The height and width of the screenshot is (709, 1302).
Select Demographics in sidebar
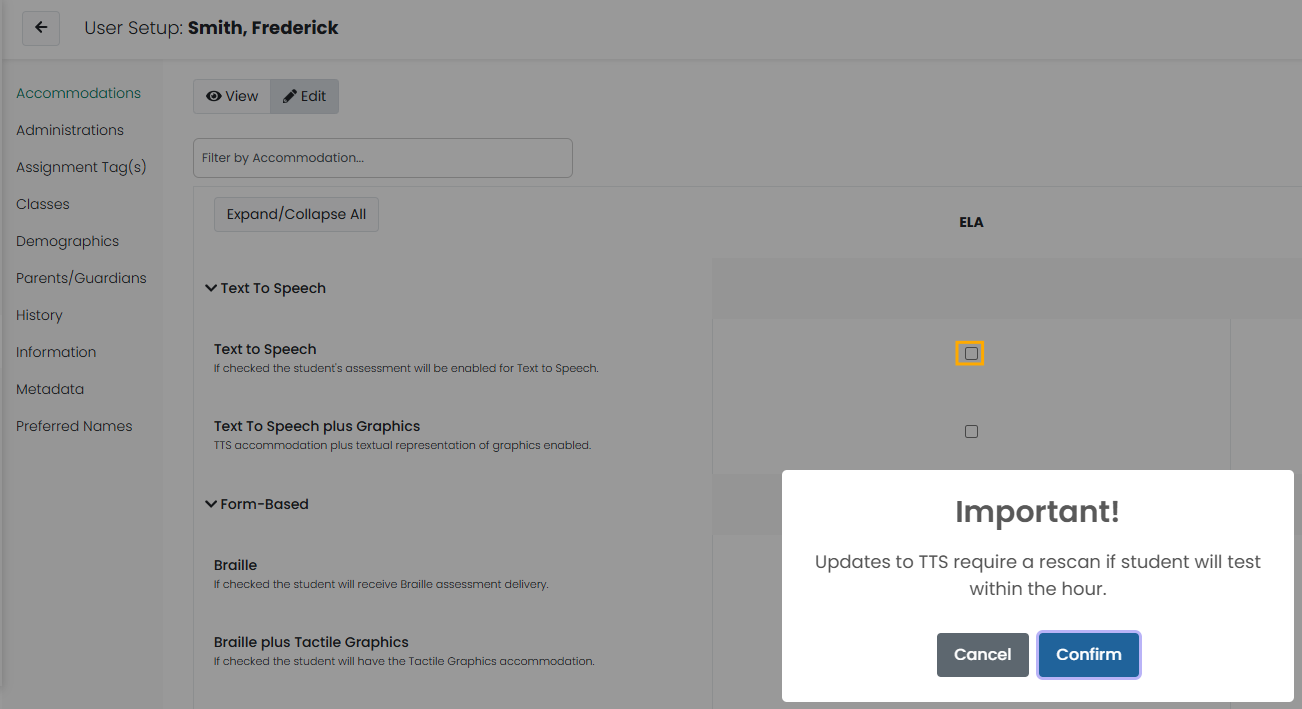[67, 241]
